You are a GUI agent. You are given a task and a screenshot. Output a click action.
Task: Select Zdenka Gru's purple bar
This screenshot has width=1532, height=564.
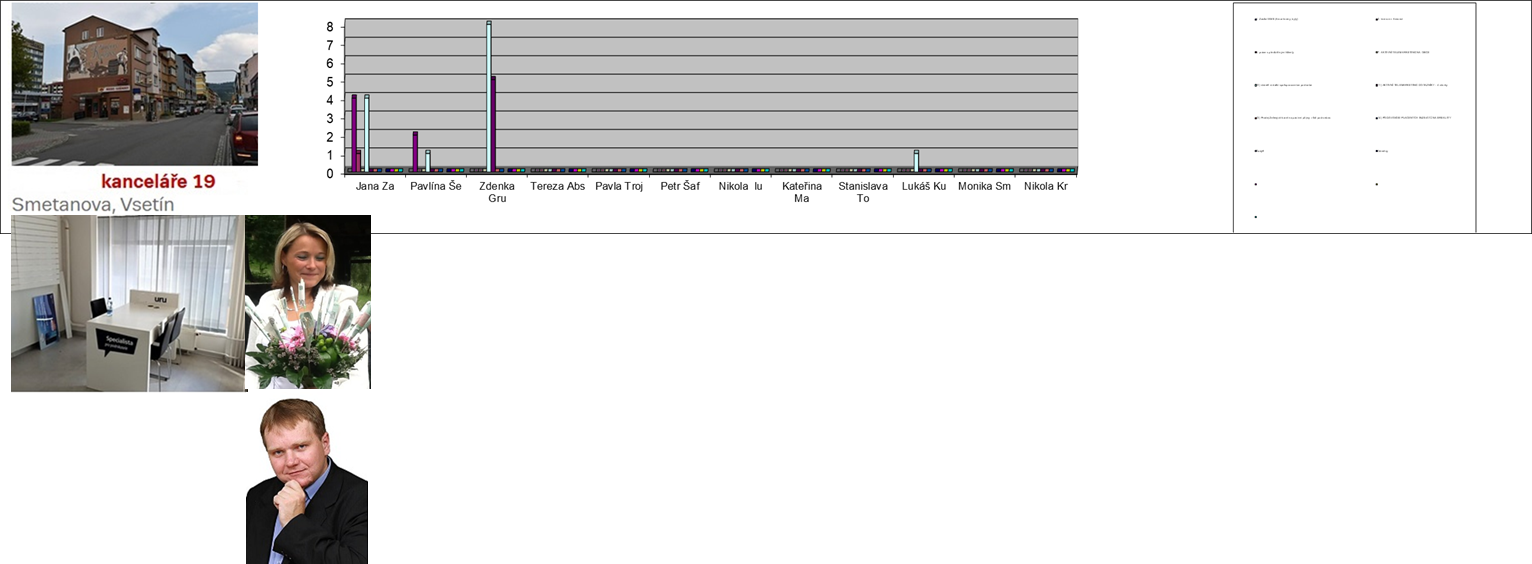(x=494, y=124)
